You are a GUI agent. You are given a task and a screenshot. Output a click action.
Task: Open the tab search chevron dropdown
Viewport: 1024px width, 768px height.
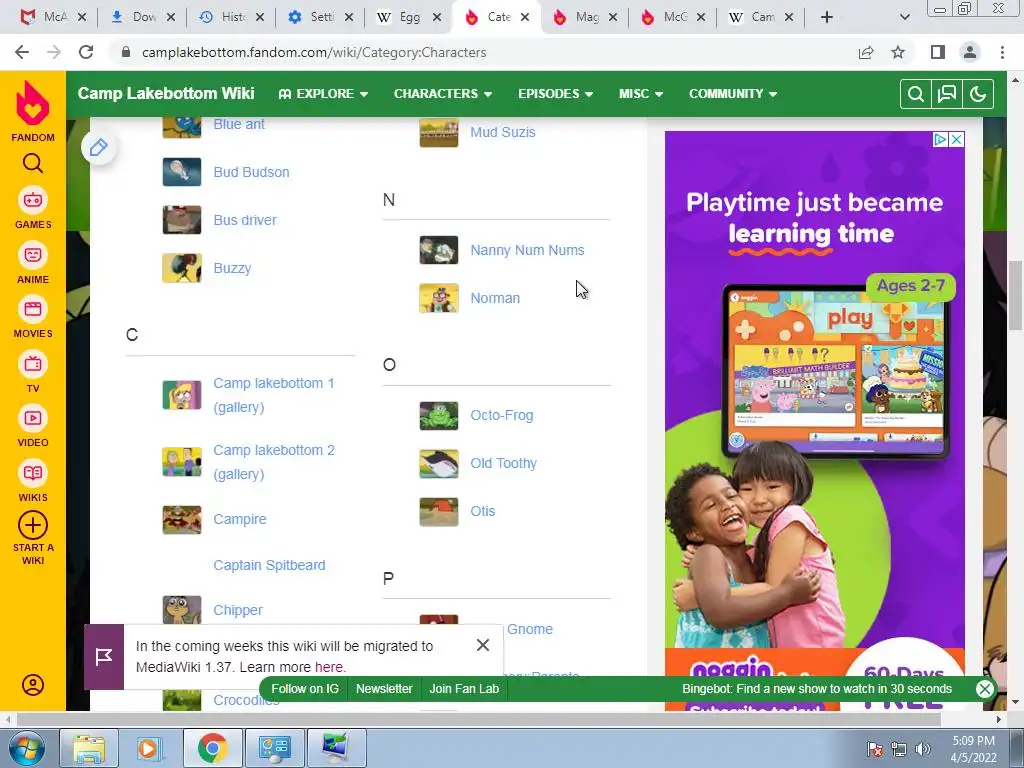click(904, 18)
